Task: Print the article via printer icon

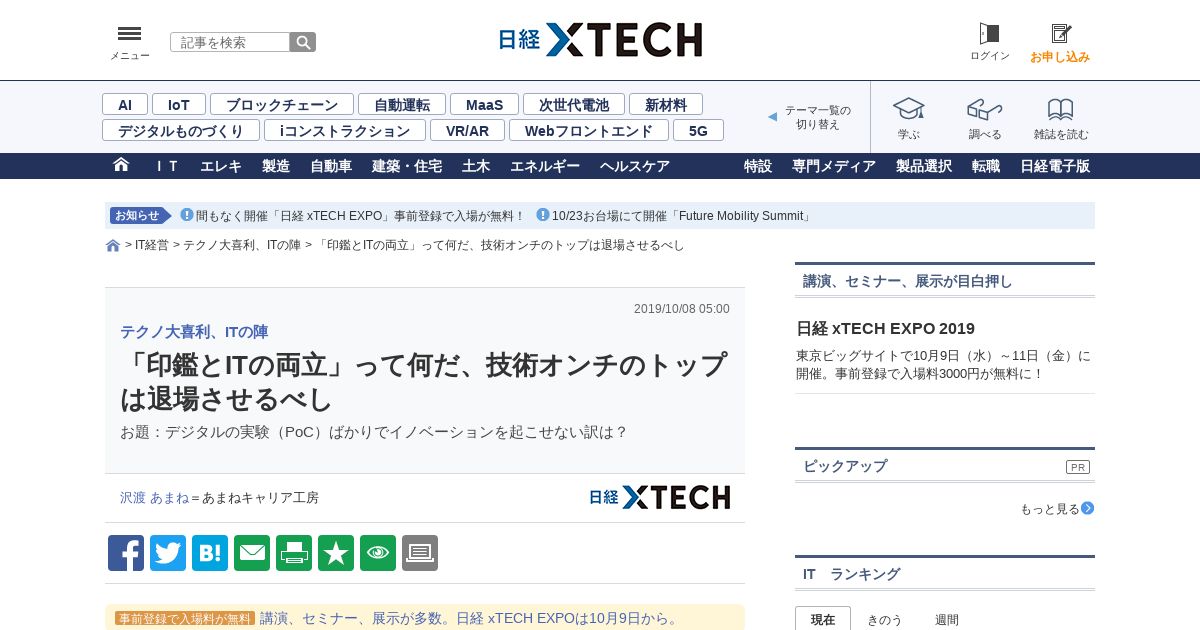Action: pos(294,553)
